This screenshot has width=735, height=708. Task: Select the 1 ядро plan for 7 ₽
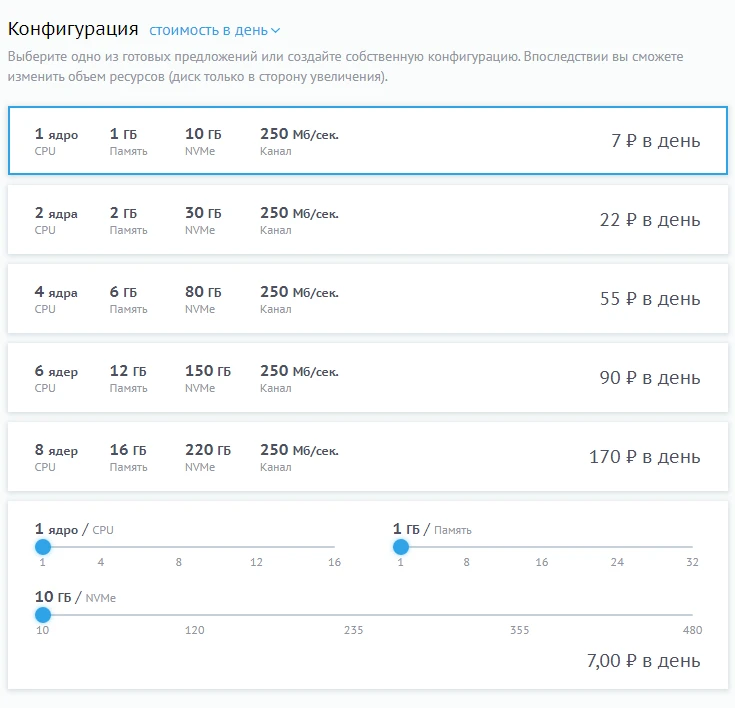367,141
